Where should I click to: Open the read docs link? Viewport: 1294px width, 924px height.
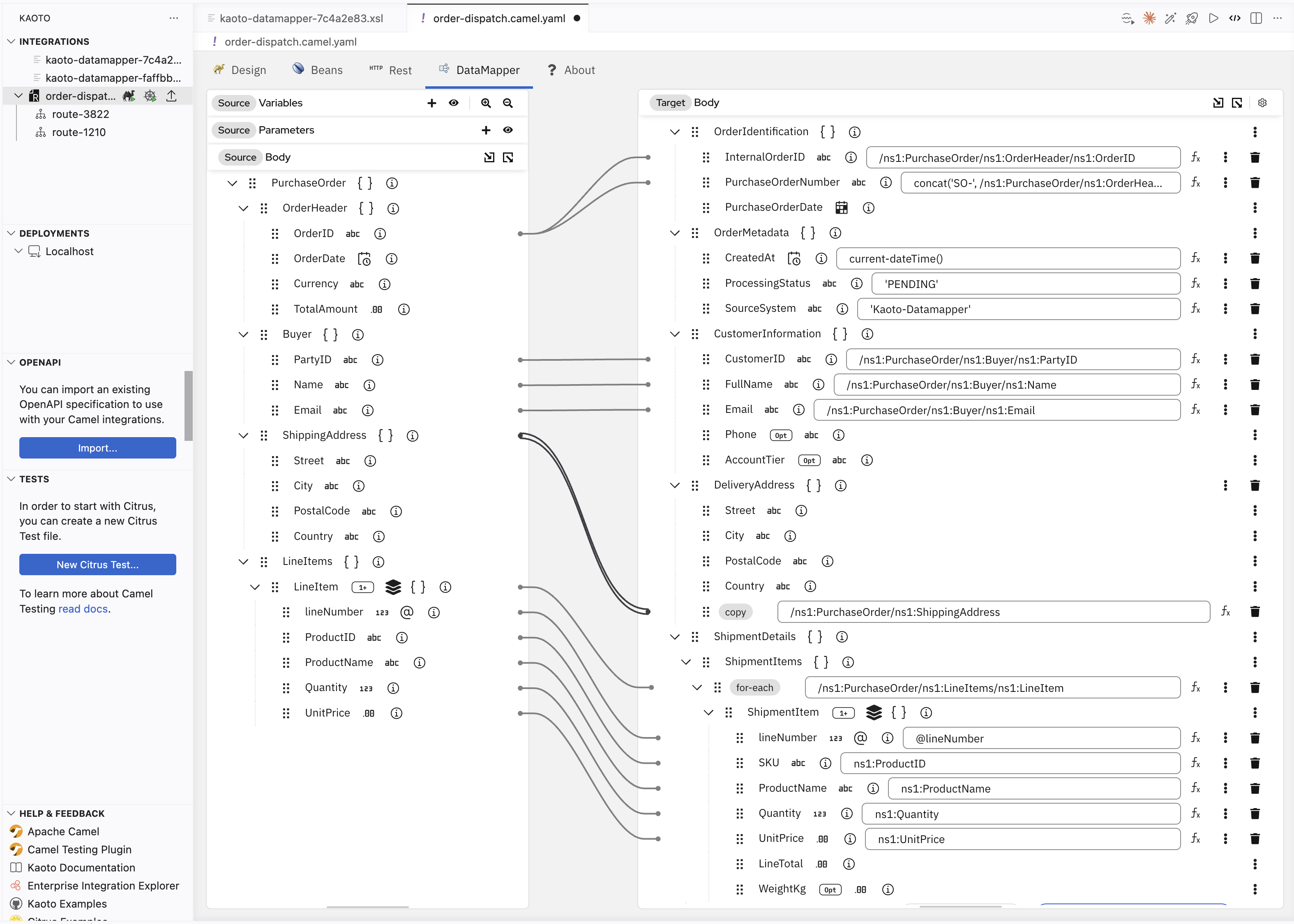click(83, 609)
